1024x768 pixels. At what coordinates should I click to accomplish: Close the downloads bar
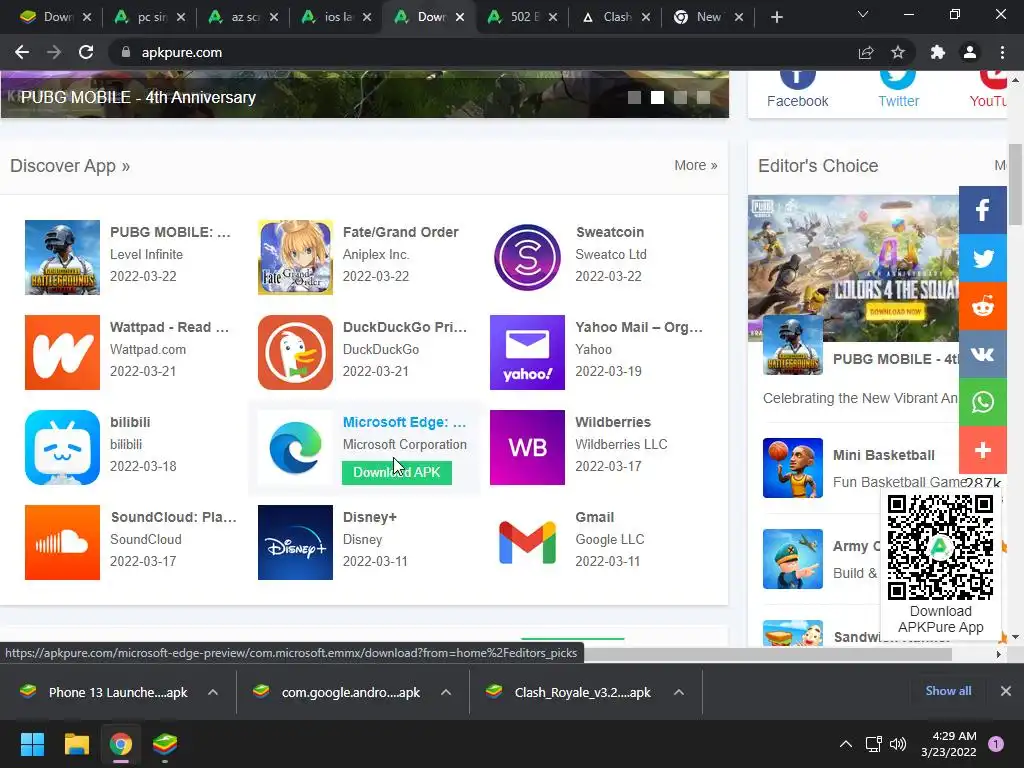[1006, 691]
